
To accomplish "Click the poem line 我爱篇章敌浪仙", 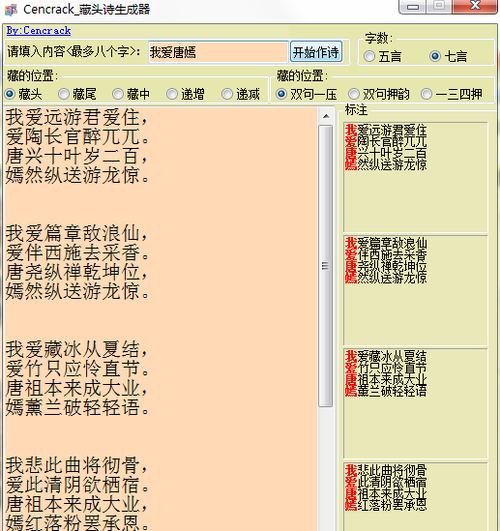I will pyautogui.click(x=77, y=233).
